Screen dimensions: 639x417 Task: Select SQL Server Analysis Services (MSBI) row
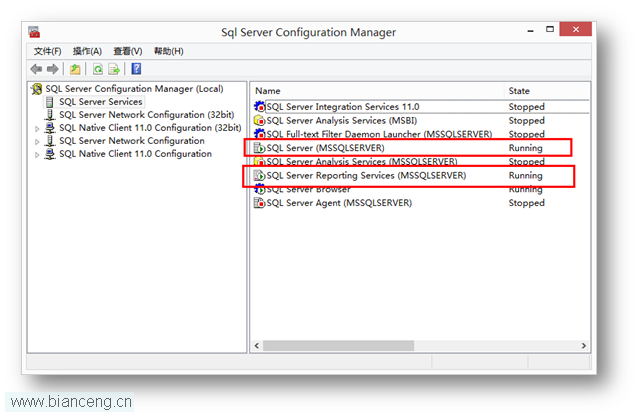click(421, 121)
